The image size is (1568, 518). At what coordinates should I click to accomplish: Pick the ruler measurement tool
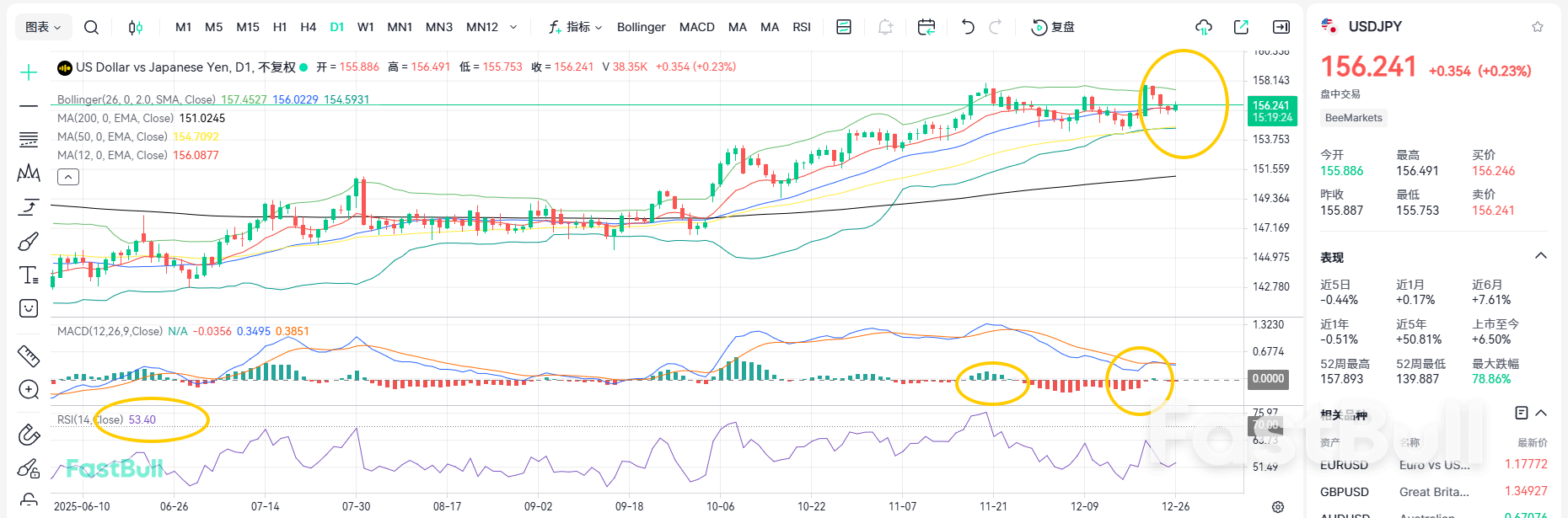tap(29, 356)
